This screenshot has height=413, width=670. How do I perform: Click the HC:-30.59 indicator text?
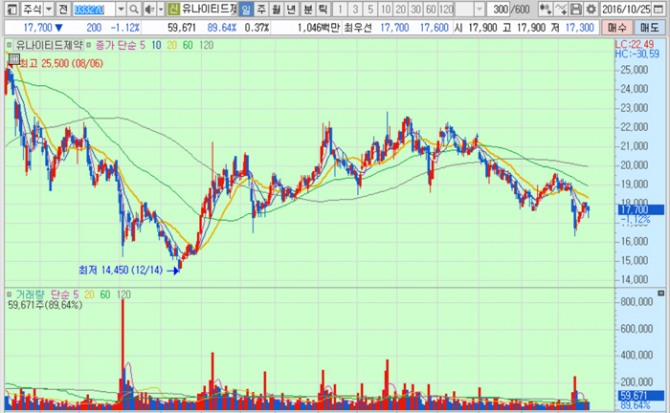pos(637,54)
